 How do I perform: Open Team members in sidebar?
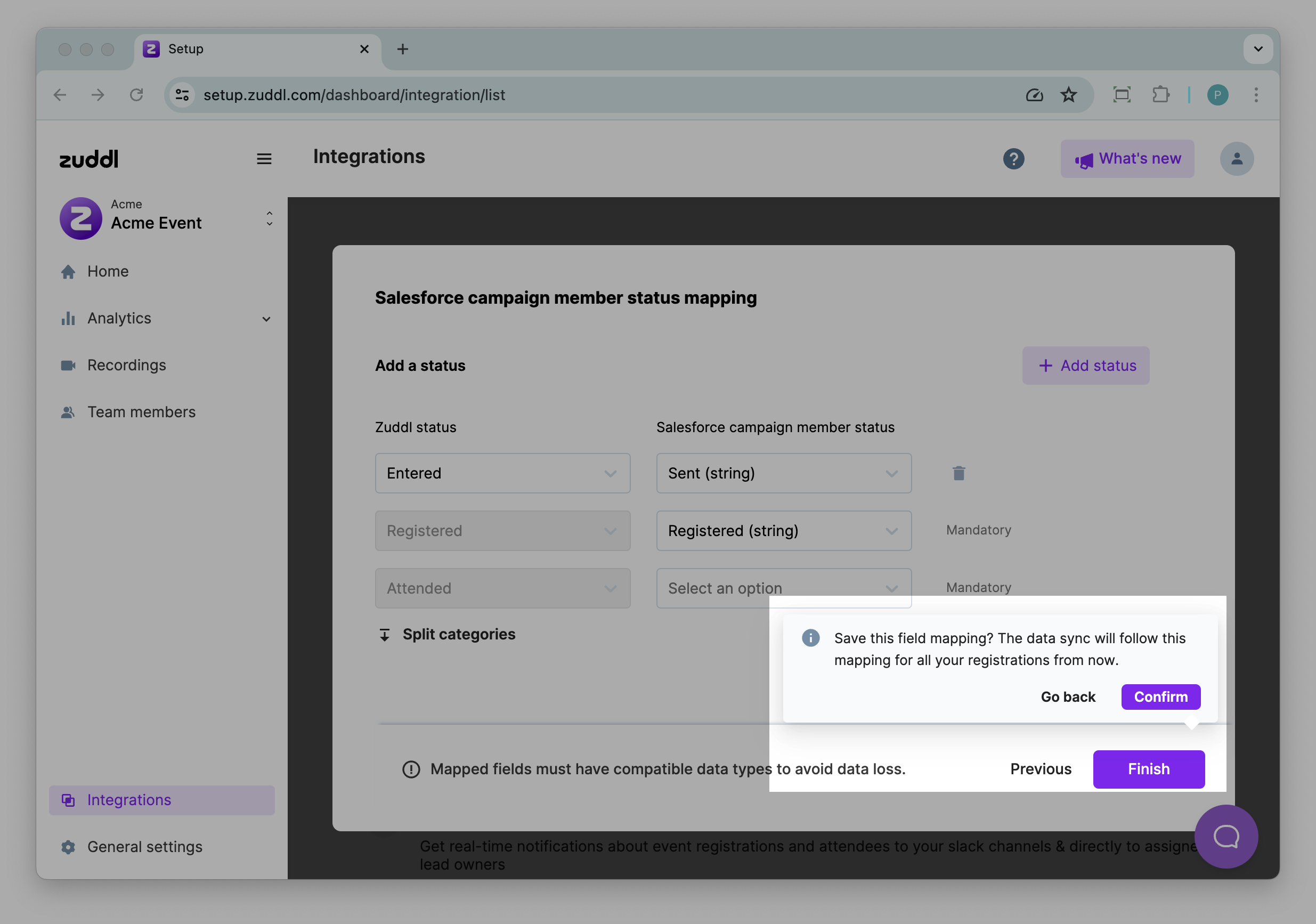point(141,412)
